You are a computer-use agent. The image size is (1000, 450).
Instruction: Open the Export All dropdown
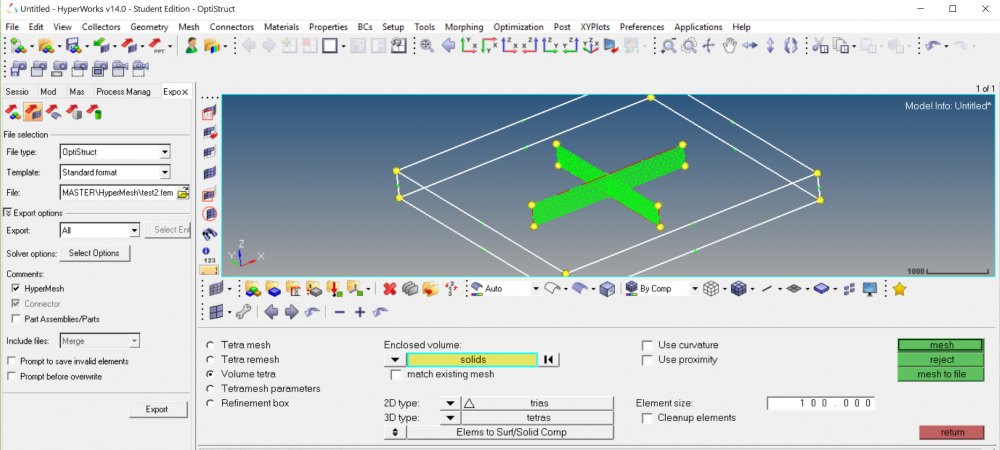pos(134,230)
